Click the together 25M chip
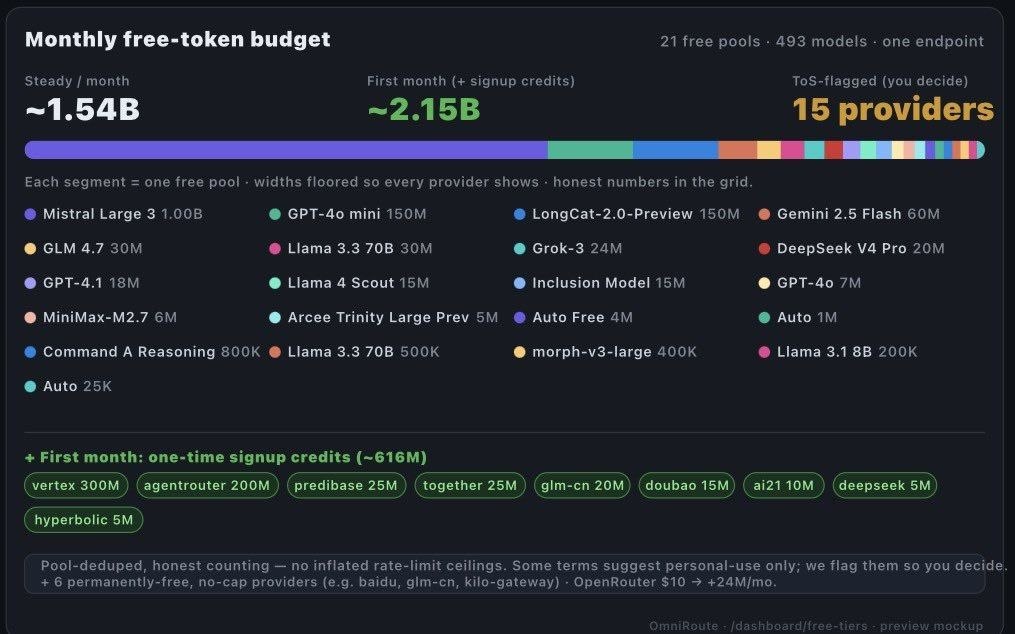This screenshot has height=634, width=1015. pos(470,486)
